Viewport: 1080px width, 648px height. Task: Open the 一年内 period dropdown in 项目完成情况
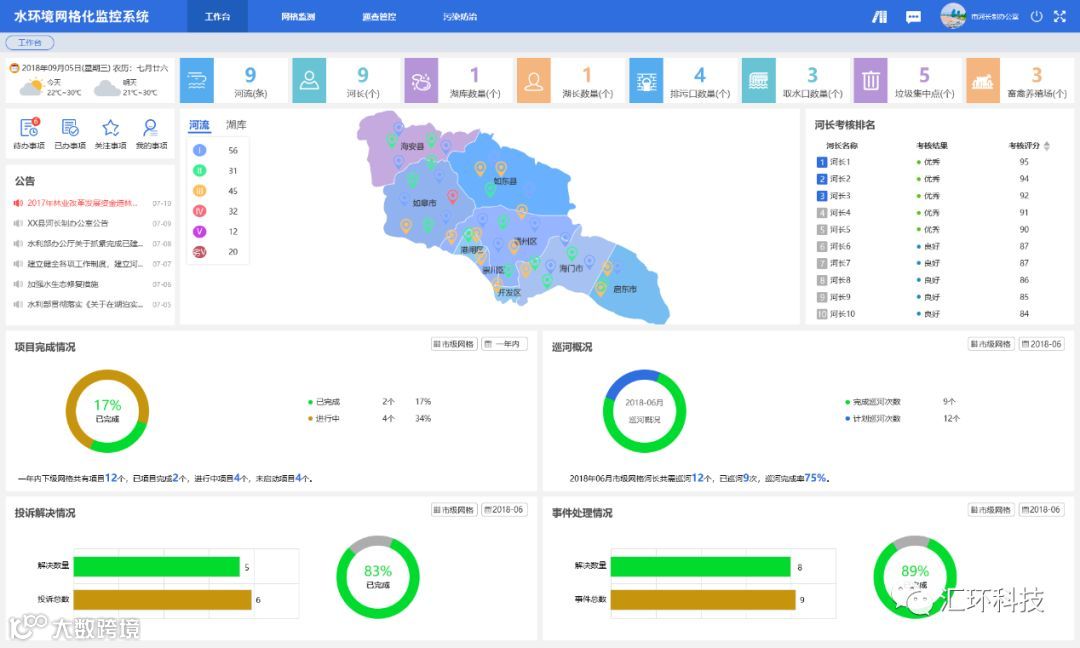click(504, 344)
